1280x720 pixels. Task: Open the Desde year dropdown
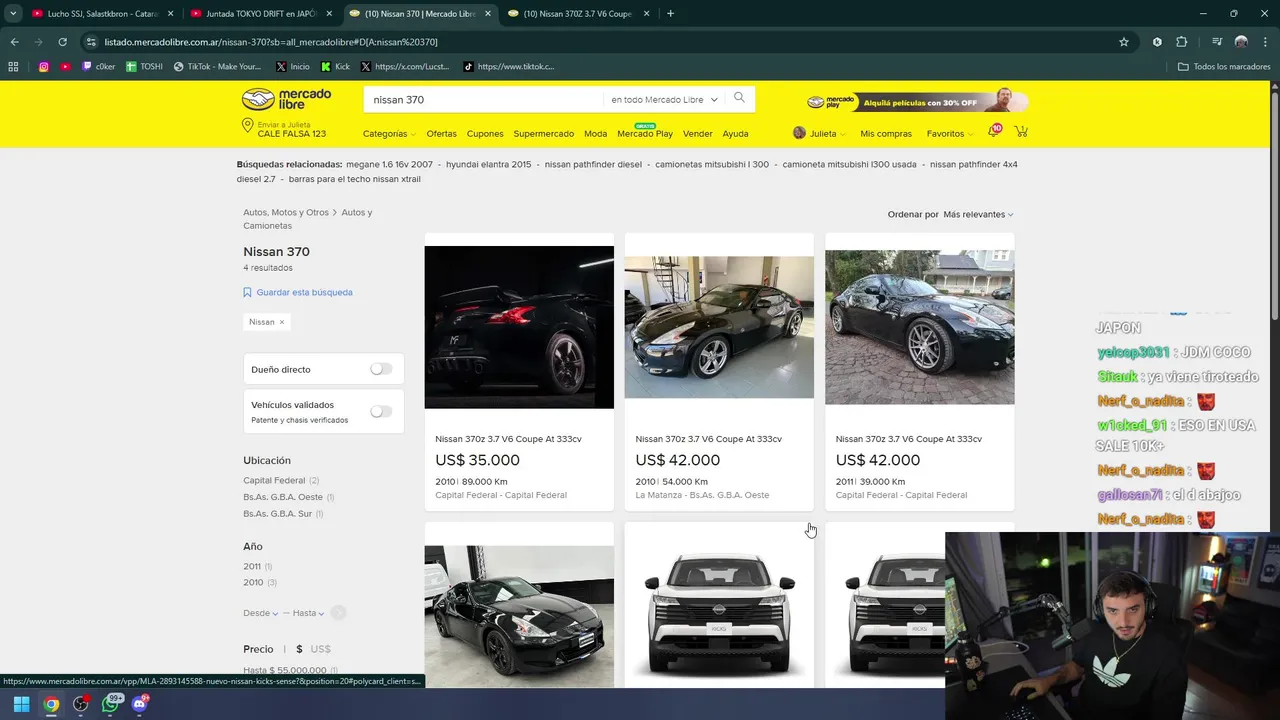click(260, 613)
